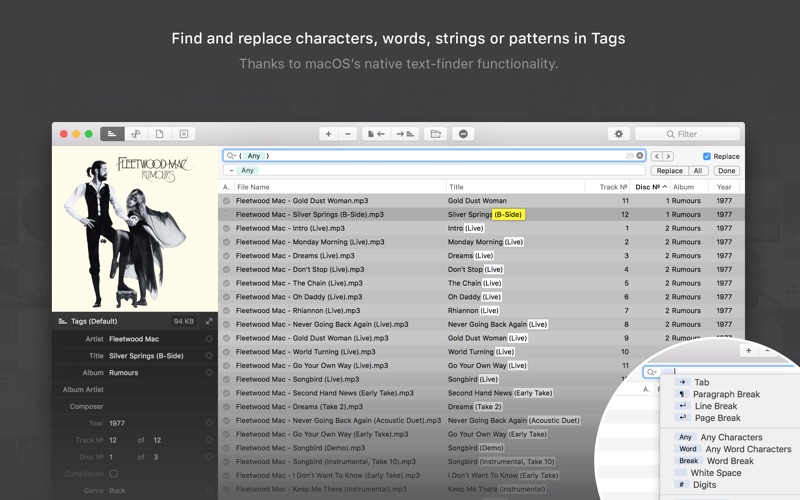800x500 pixels.
Task: Clear the Artist field with its X icon
Action: (x=209, y=339)
